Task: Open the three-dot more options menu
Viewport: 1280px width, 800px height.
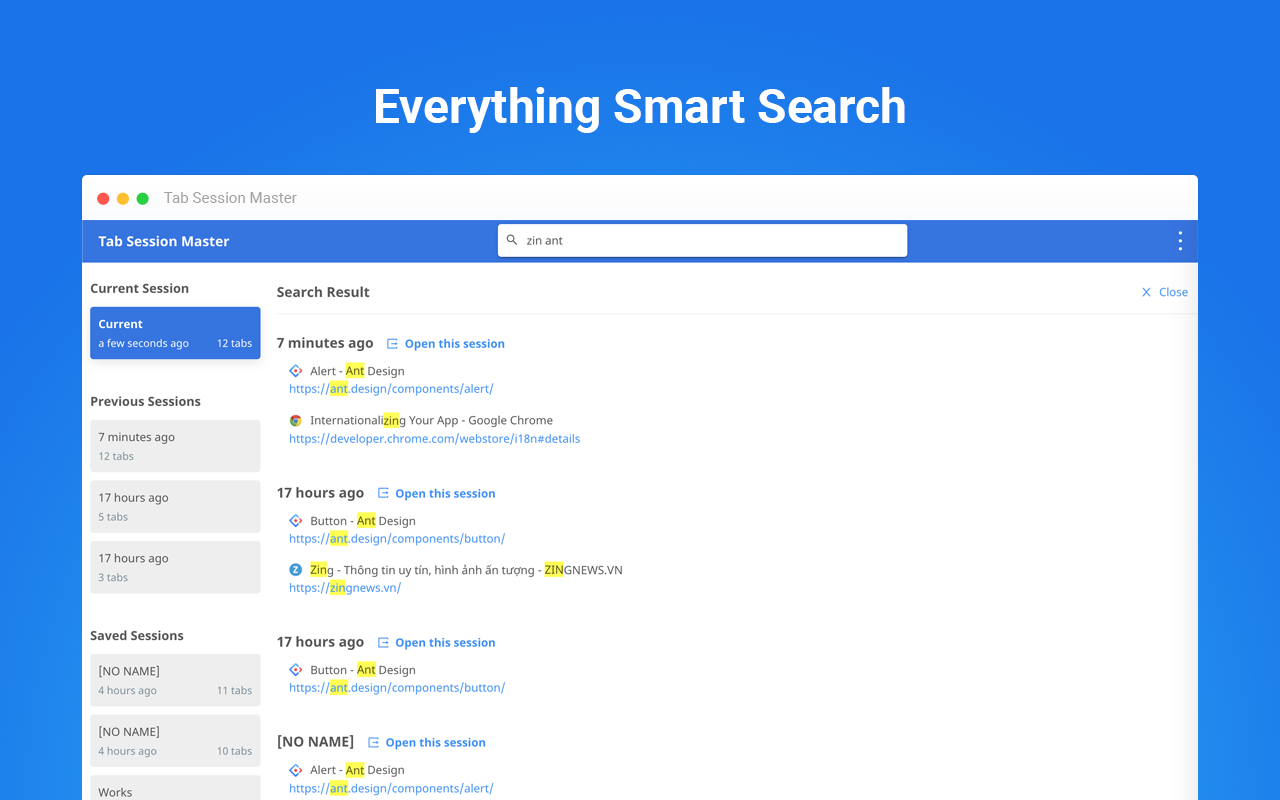Action: (1180, 241)
